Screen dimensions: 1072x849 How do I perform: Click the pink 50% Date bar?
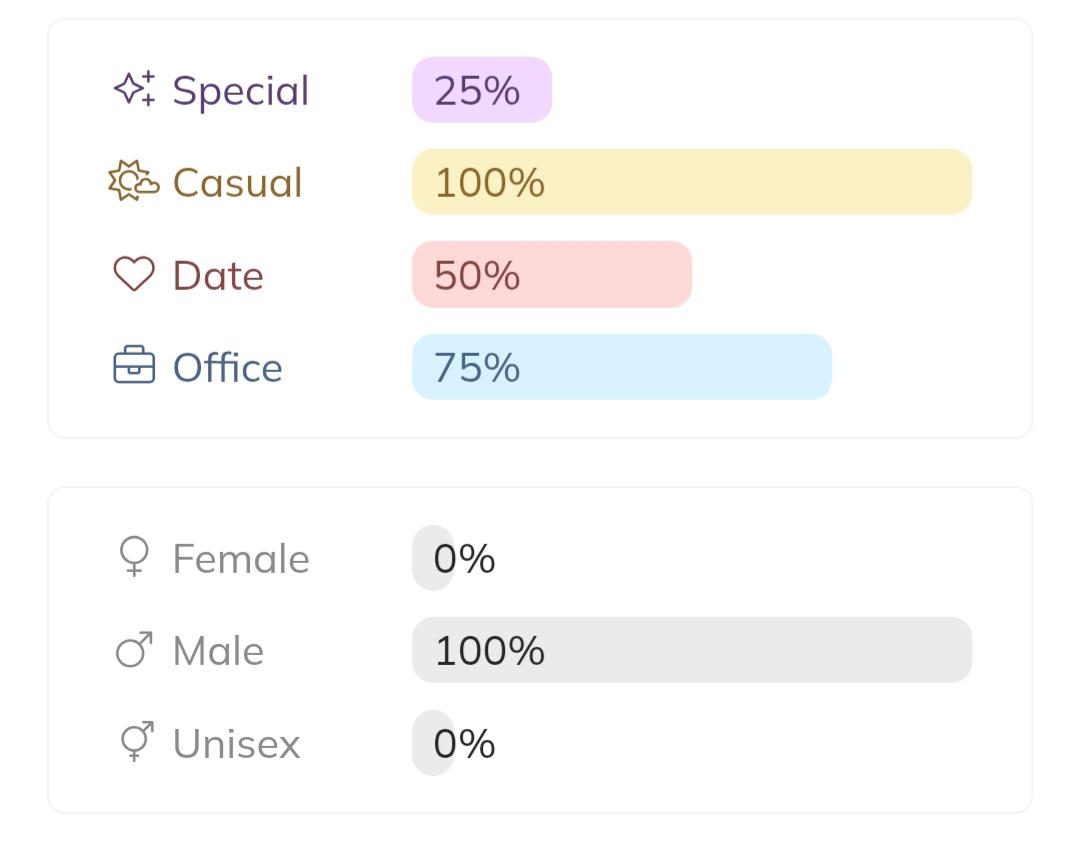[552, 274]
